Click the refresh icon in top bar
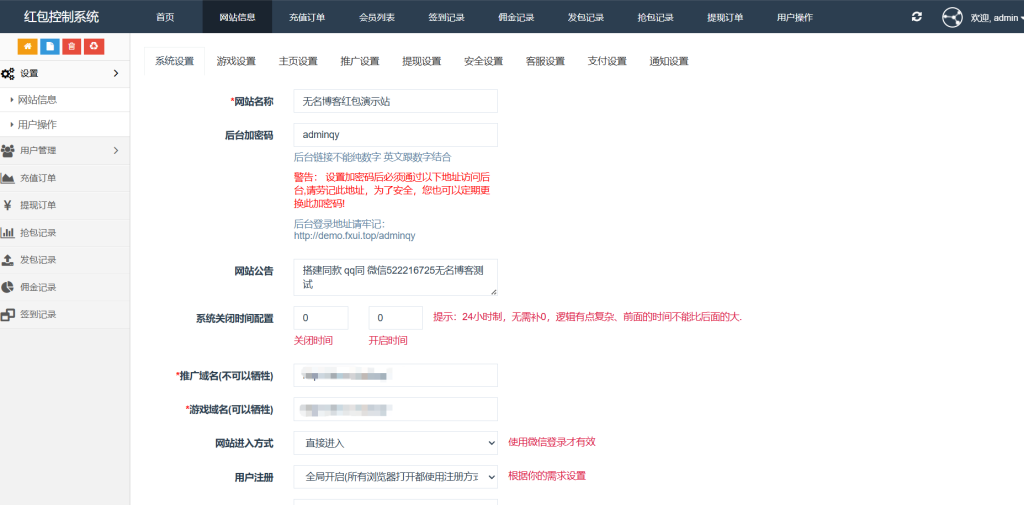This screenshot has width=1024, height=505. (917, 17)
